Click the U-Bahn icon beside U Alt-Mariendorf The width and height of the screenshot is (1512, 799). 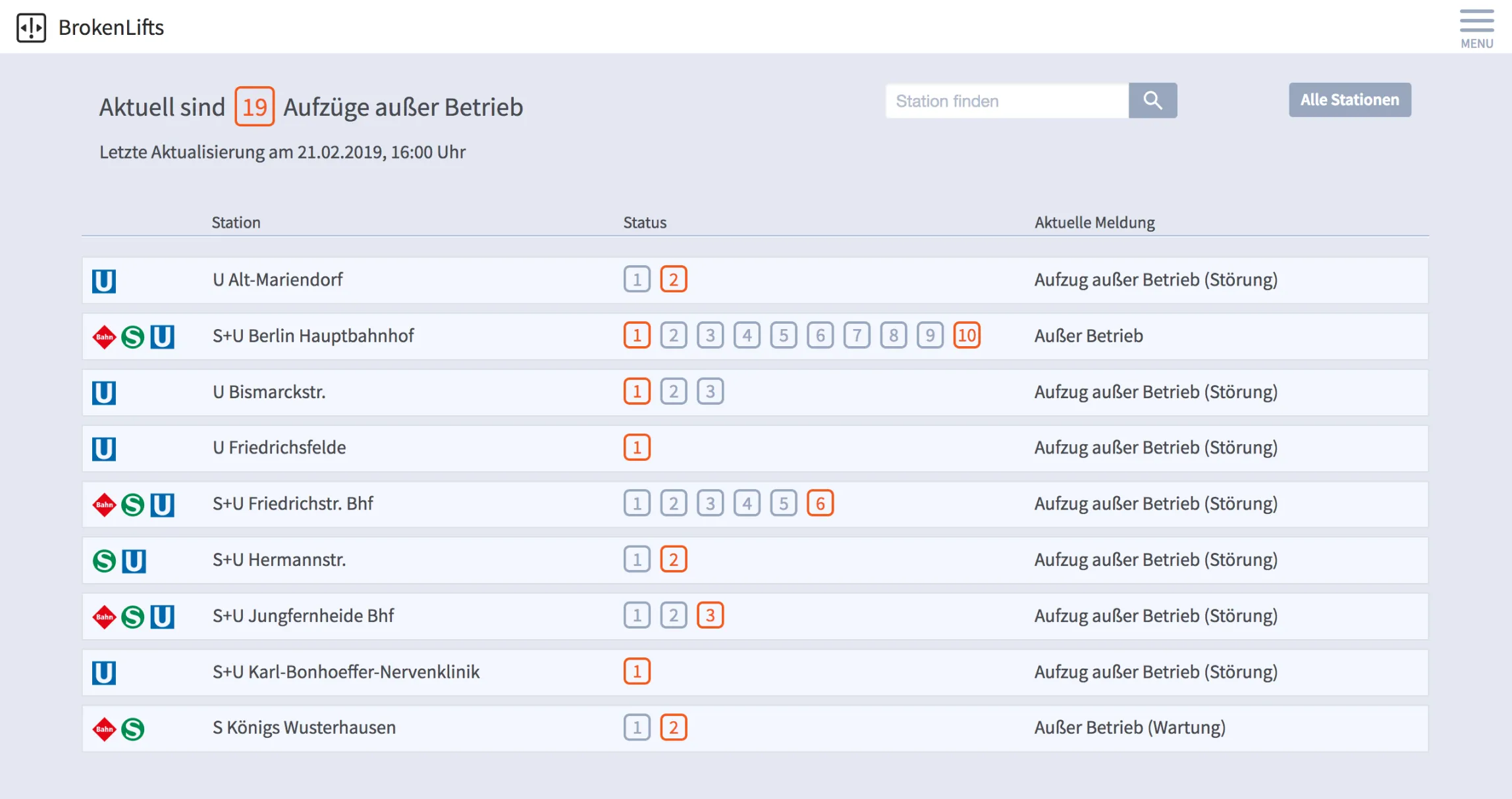[103, 280]
